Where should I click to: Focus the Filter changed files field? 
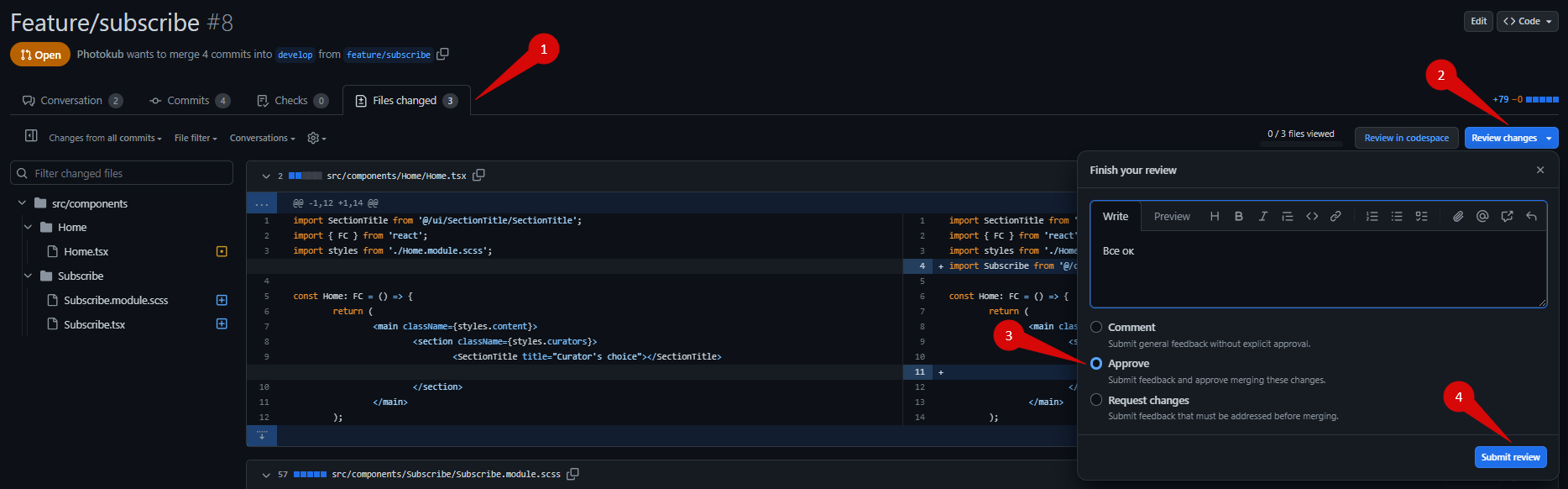122,173
